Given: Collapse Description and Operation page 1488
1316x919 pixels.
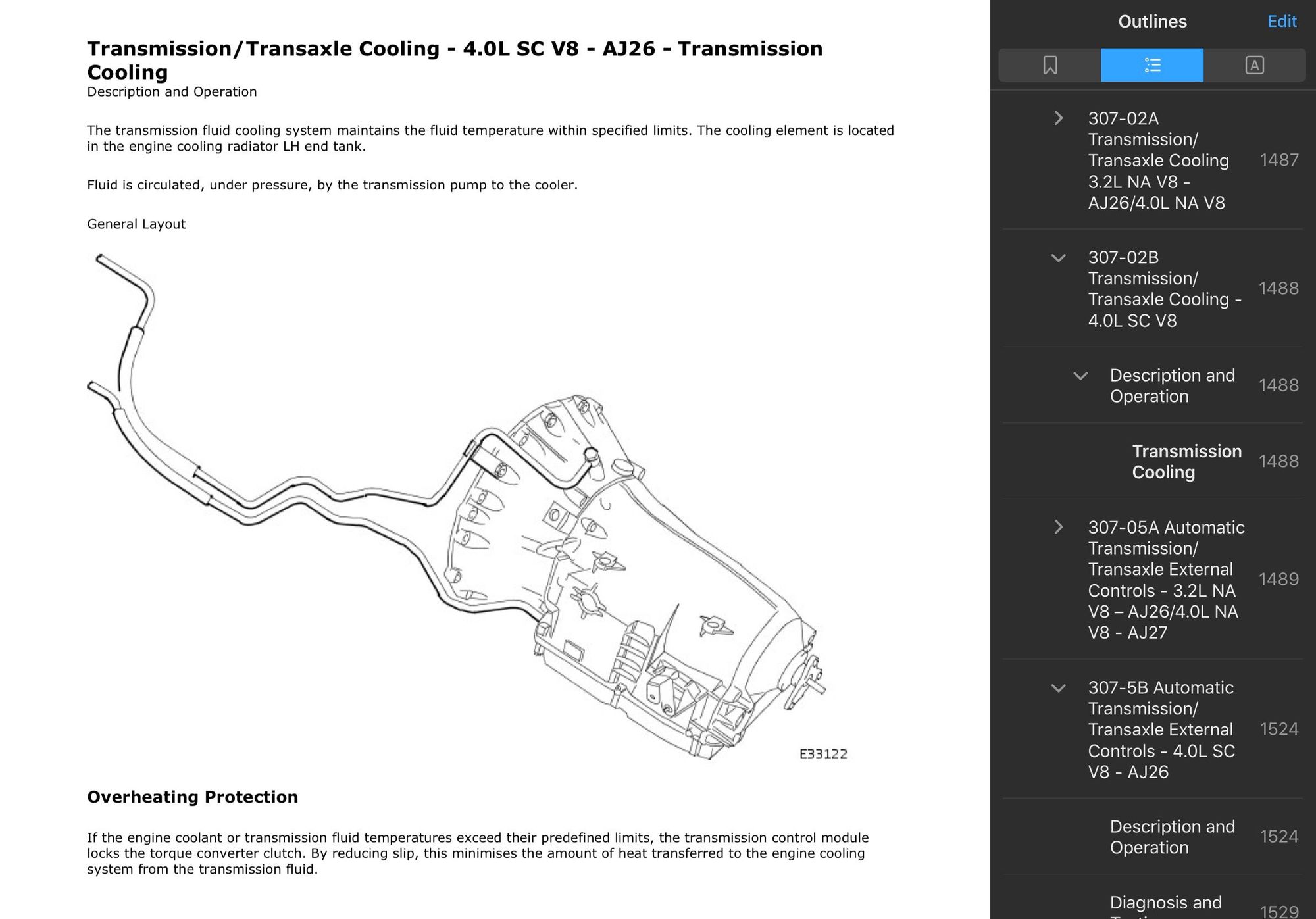Looking at the screenshot, I should pos(1080,376).
